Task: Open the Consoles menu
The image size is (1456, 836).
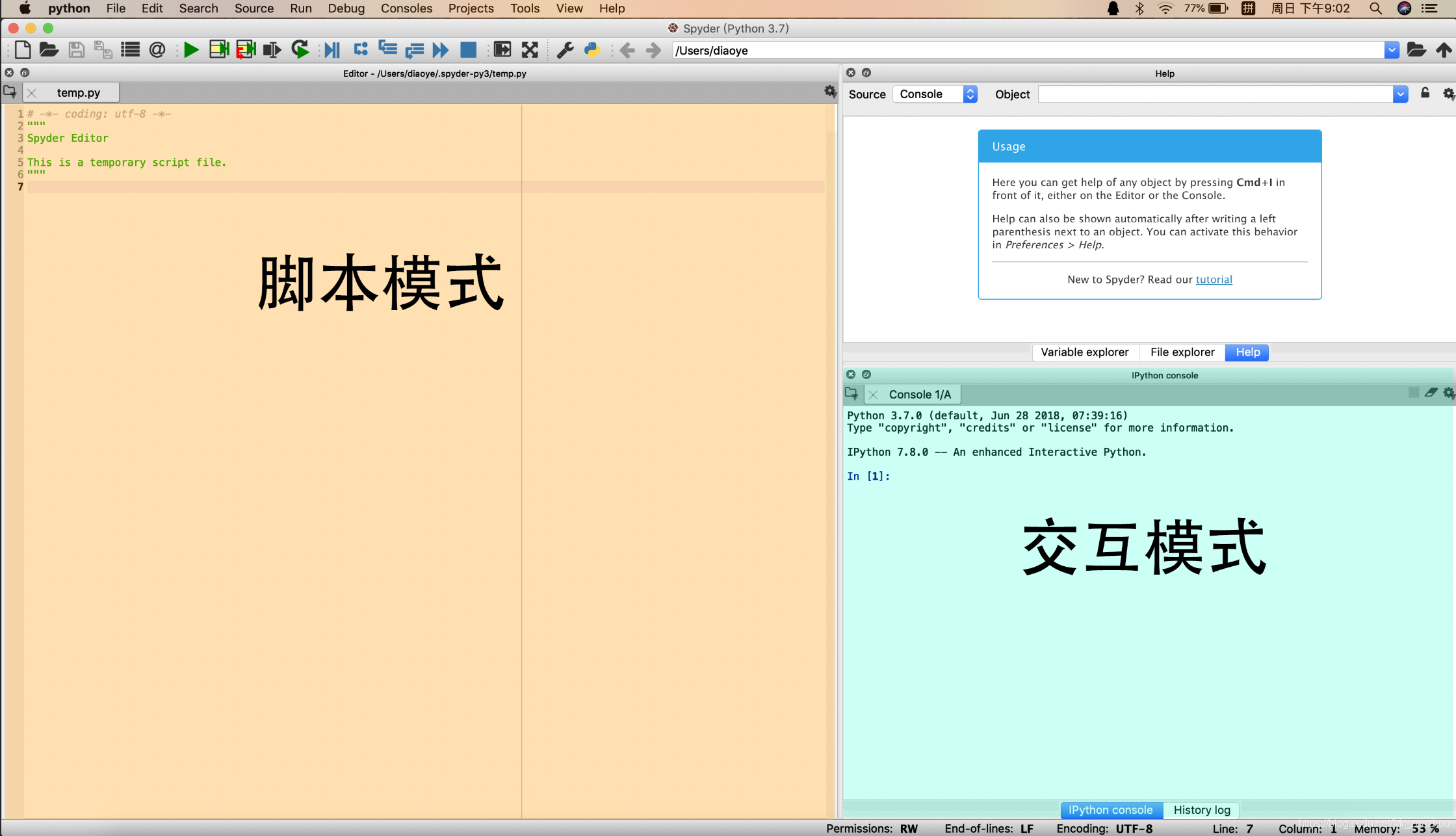Action: click(x=406, y=8)
